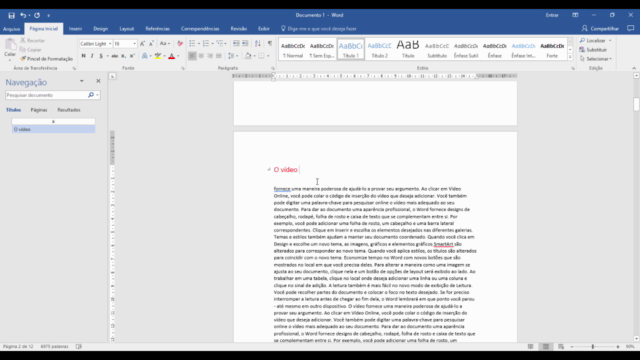Image resolution: width=640 pixels, height=360 pixels.
Task: Apply the Título 1 style
Action: (x=351, y=49)
